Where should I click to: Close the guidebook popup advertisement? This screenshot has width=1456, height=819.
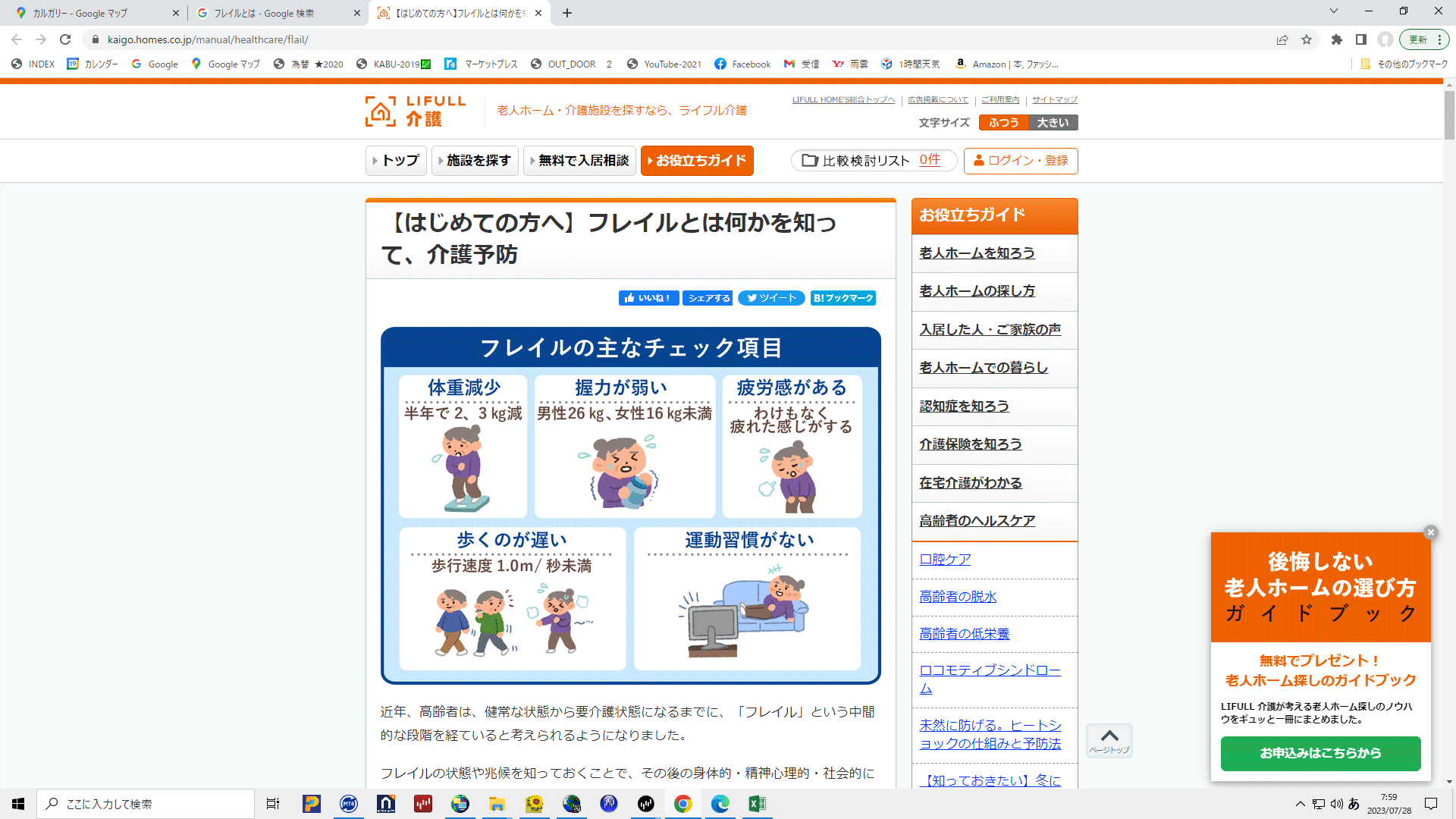[x=1430, y=532]
